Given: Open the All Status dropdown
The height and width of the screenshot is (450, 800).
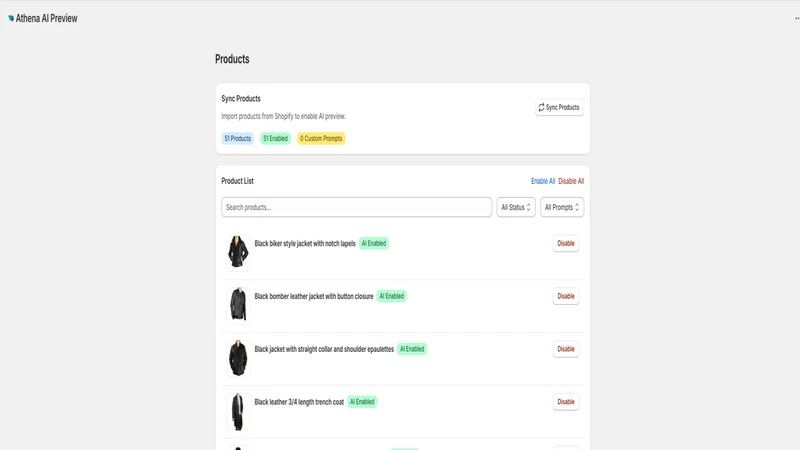Looking at the screenshot, I should 516,207.
